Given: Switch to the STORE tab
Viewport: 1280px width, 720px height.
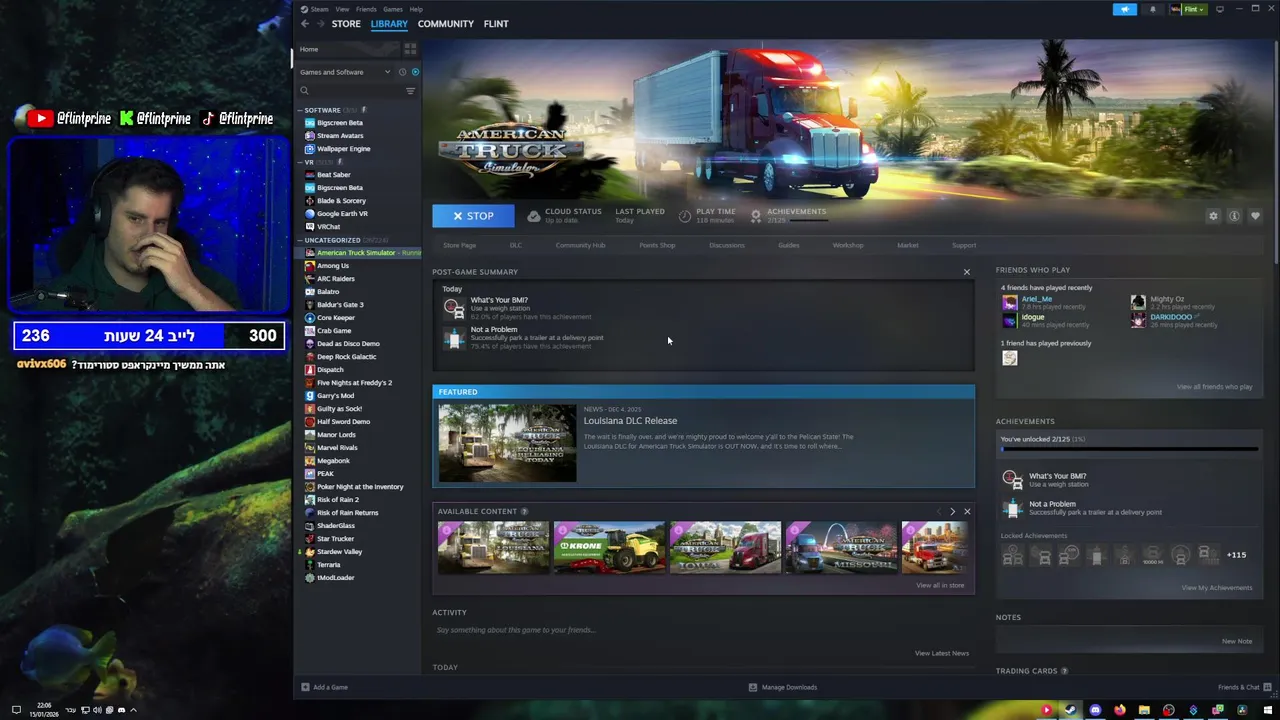Looking at the screenshot, I should tap(346, 24).
